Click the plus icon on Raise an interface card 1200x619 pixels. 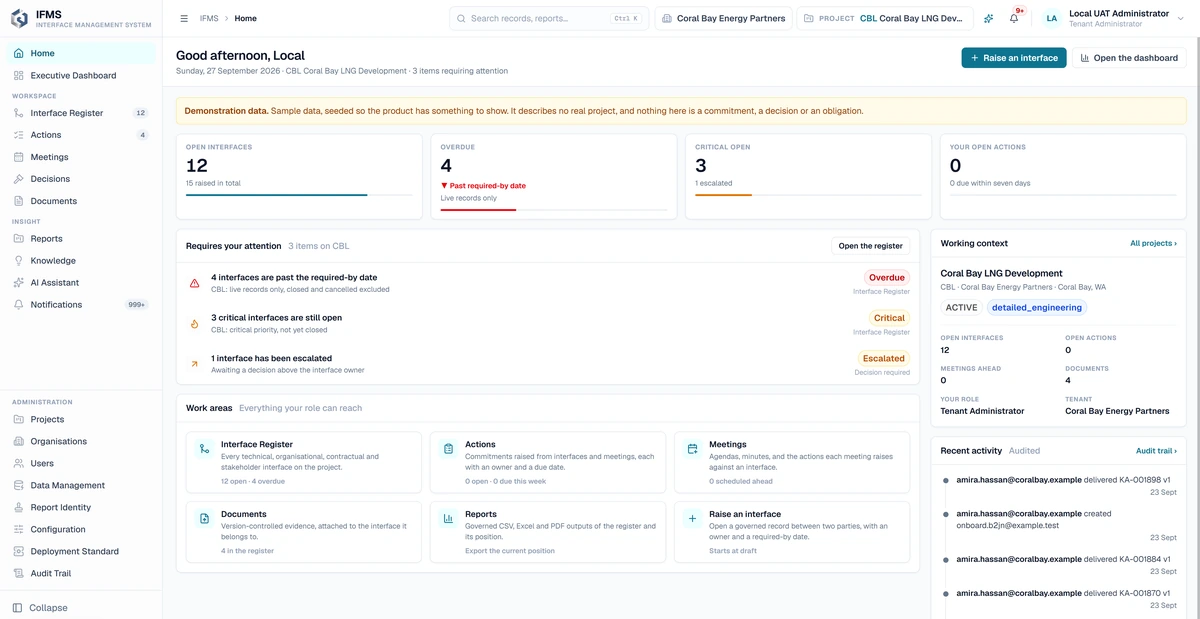coord(692,519)
